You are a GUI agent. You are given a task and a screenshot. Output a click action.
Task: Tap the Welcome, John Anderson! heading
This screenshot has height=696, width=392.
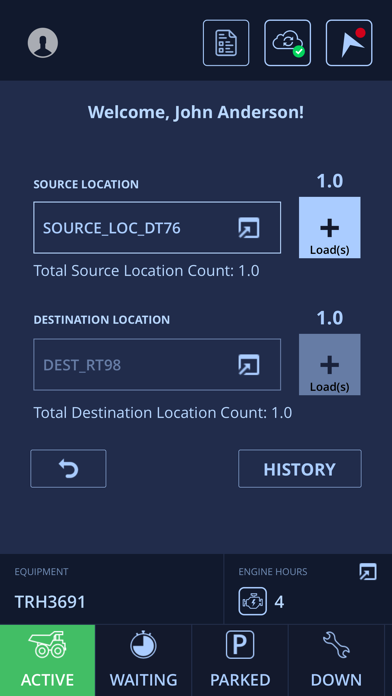pyautogui.click(x=196, y=112)
